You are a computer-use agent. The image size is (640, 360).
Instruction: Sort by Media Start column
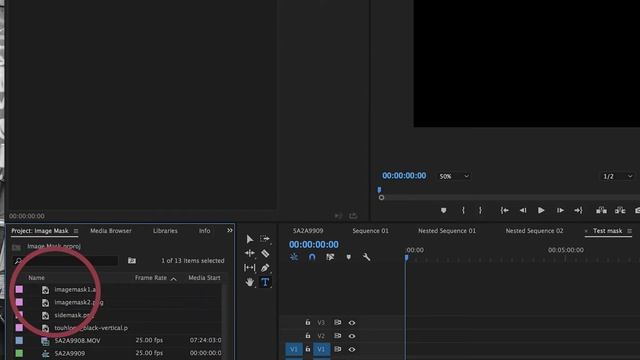click(x=204, y=278)
